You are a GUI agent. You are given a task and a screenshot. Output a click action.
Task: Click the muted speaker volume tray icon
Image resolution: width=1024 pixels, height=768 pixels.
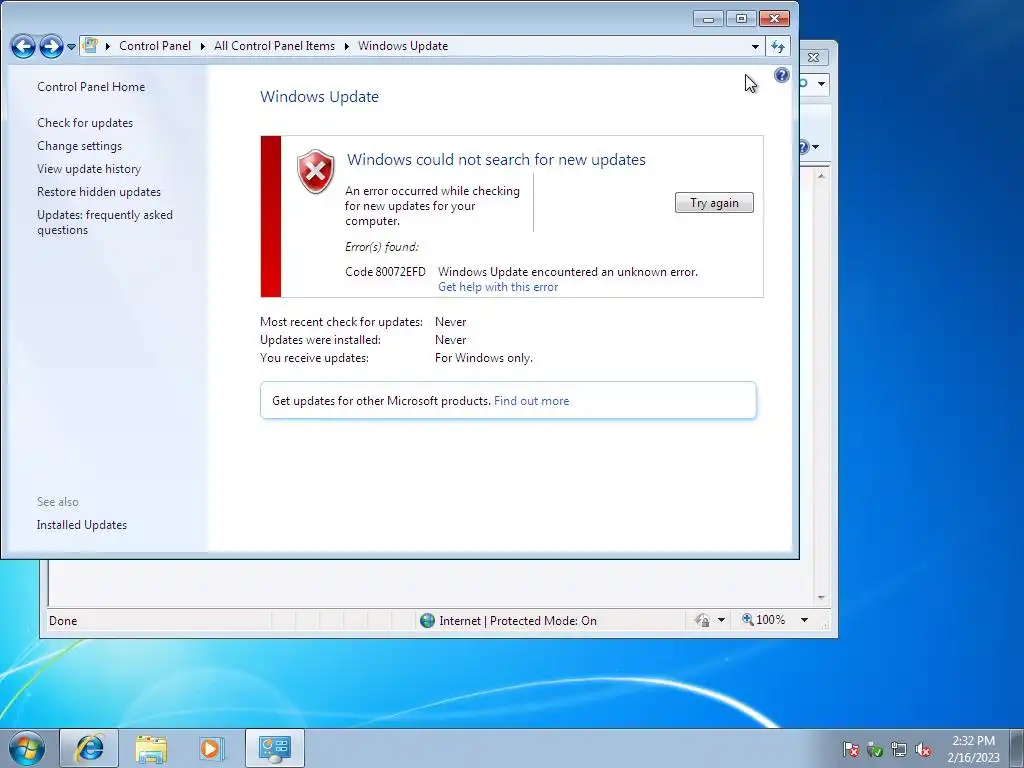click(x=923, y=750)
